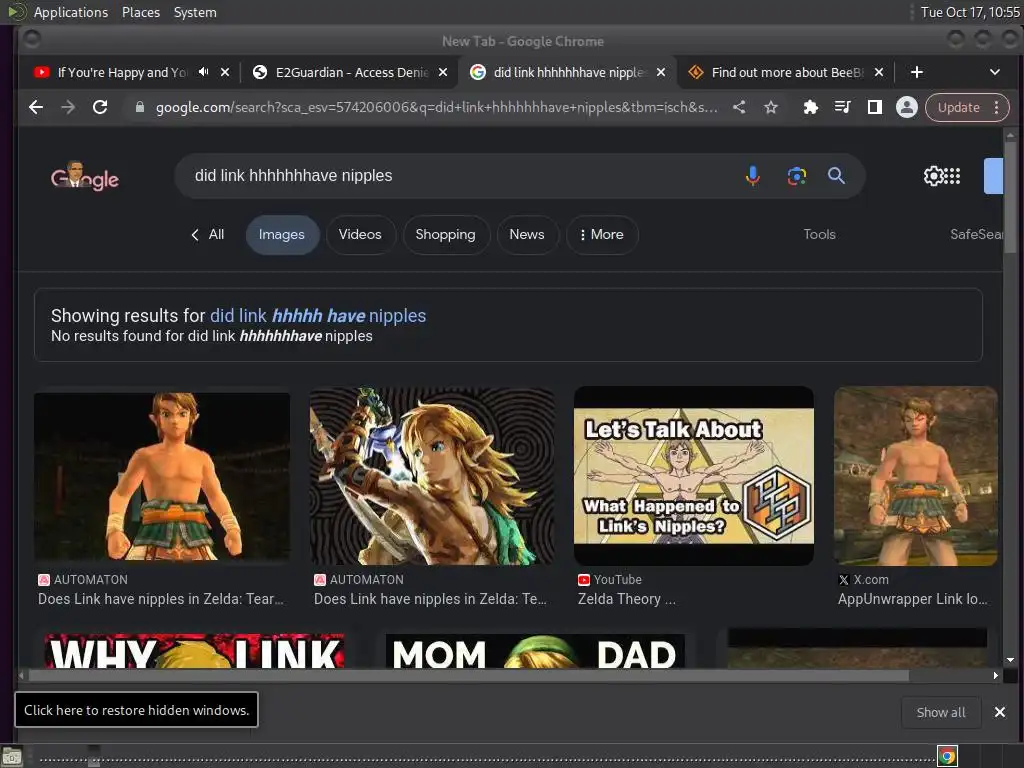
Task: Share this page via share icon
Action: click(739, 107)
